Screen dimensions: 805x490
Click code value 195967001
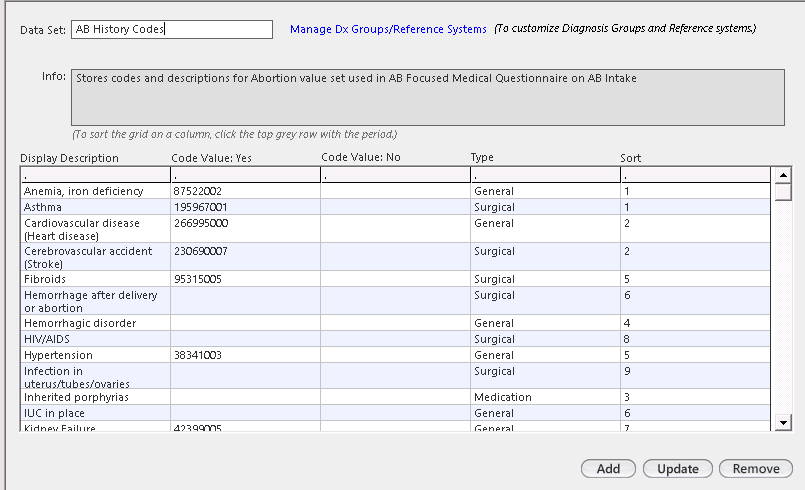(245, 207)
